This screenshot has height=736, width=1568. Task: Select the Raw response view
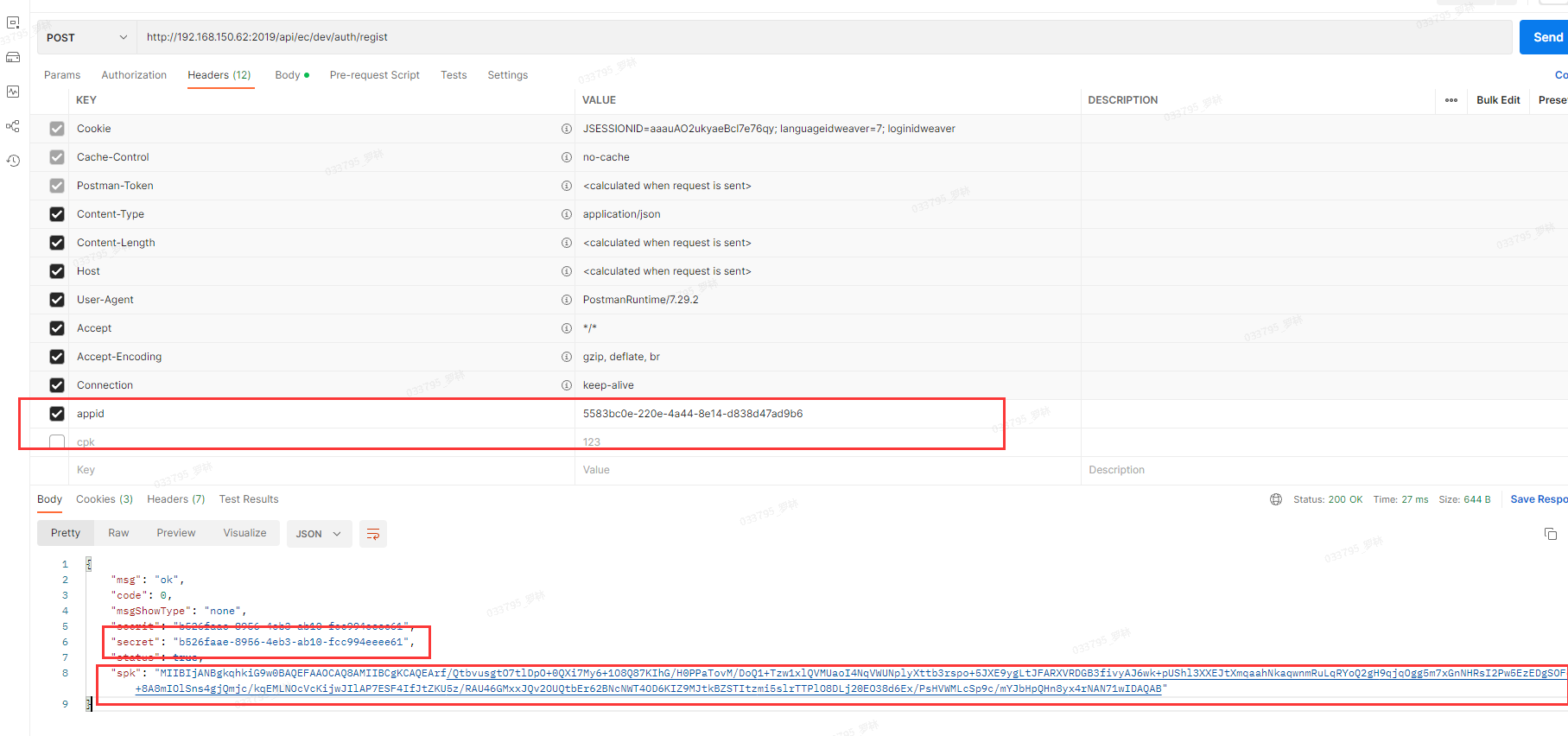[118, 533]
